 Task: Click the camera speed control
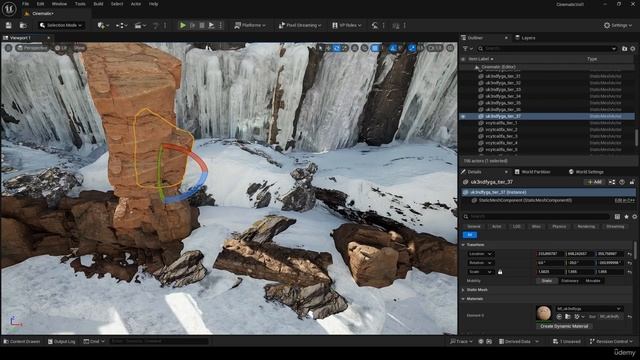(x=435, y=48)
